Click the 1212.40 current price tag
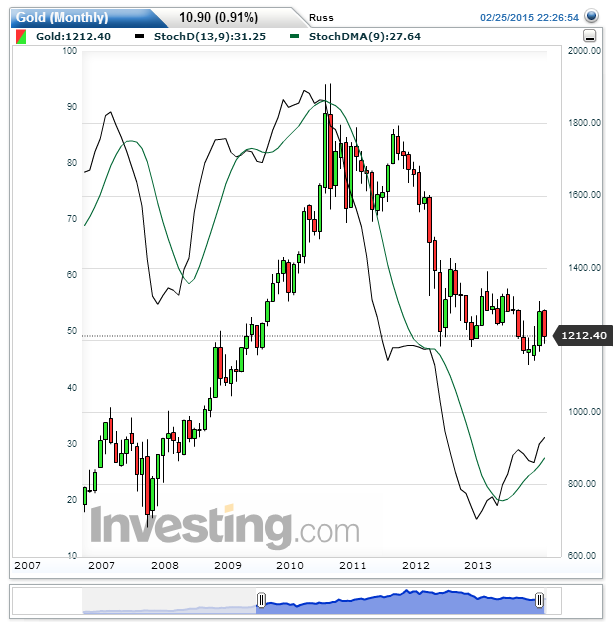The image size is (613, 627). click(x=583, y=335)
